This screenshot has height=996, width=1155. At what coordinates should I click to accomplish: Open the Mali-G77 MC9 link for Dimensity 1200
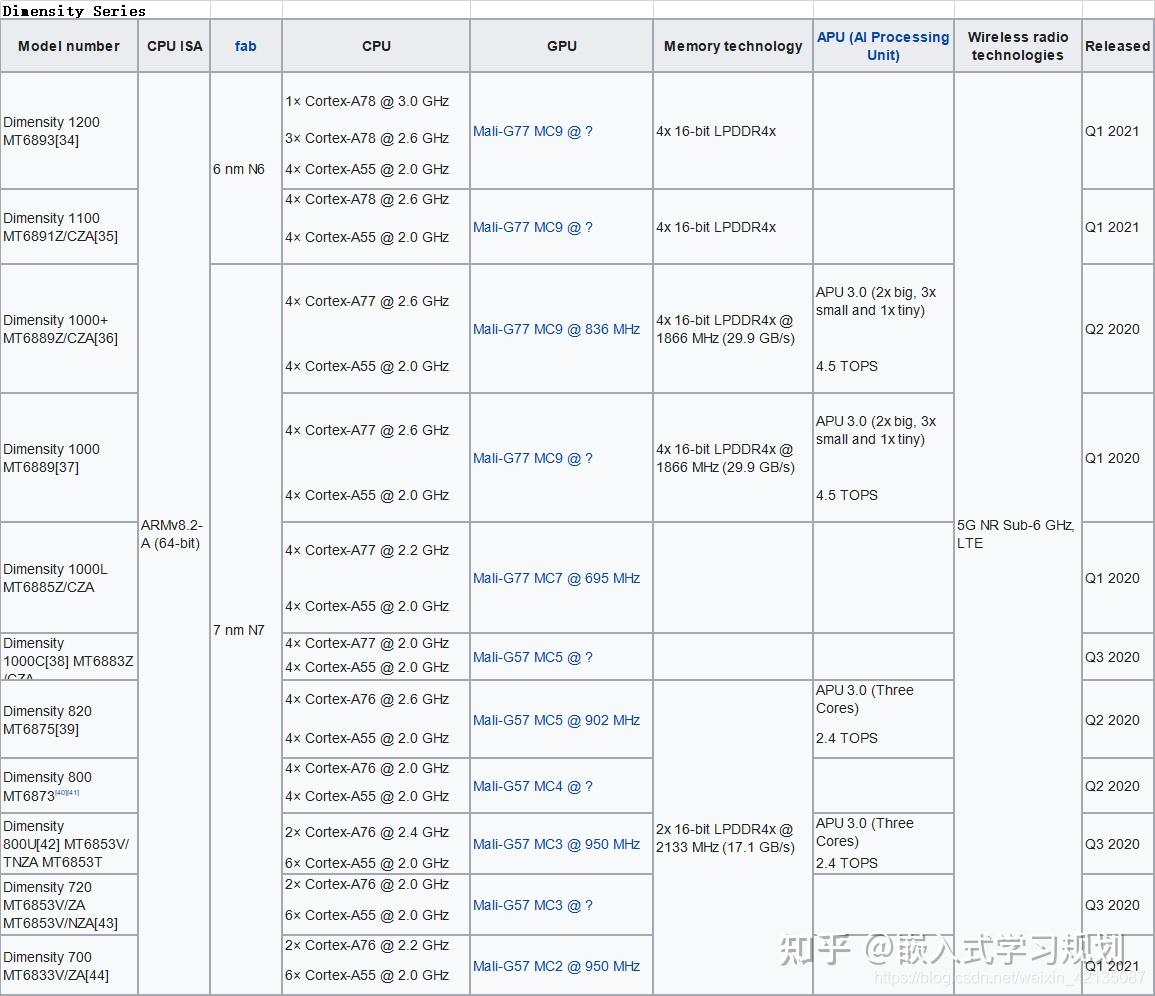coord(532,131)
